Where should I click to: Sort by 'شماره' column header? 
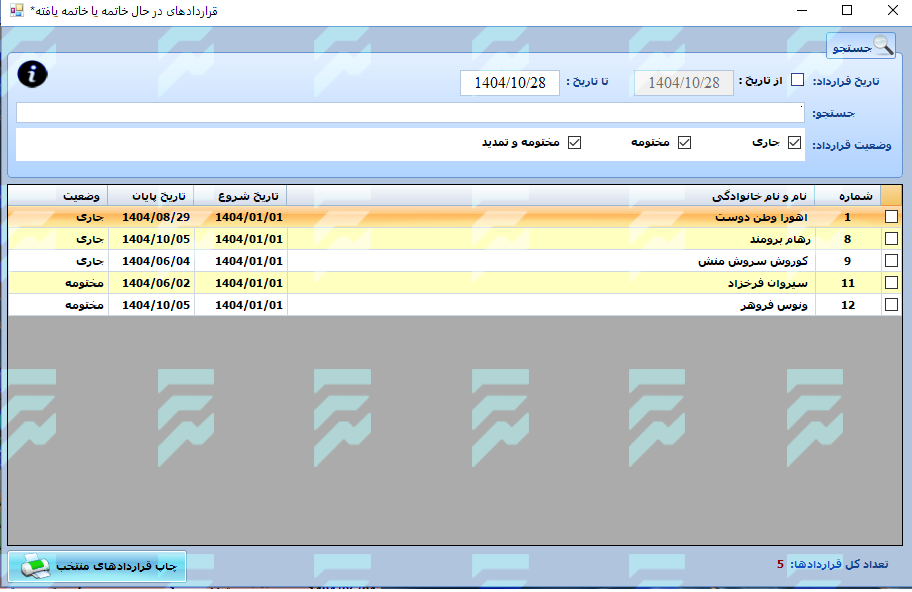[x=848, y=195]
